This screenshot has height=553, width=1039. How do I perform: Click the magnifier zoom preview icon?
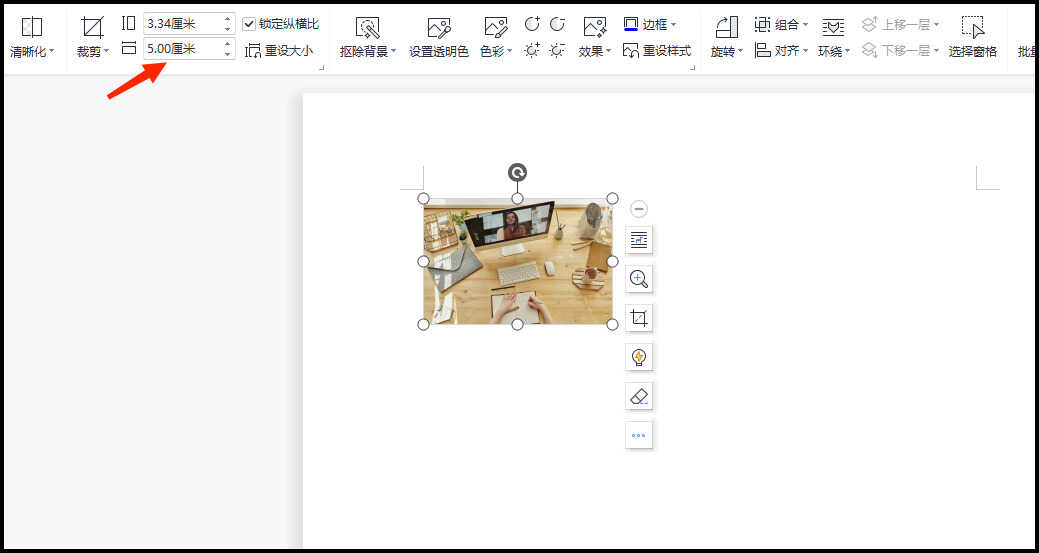(639, 279)
